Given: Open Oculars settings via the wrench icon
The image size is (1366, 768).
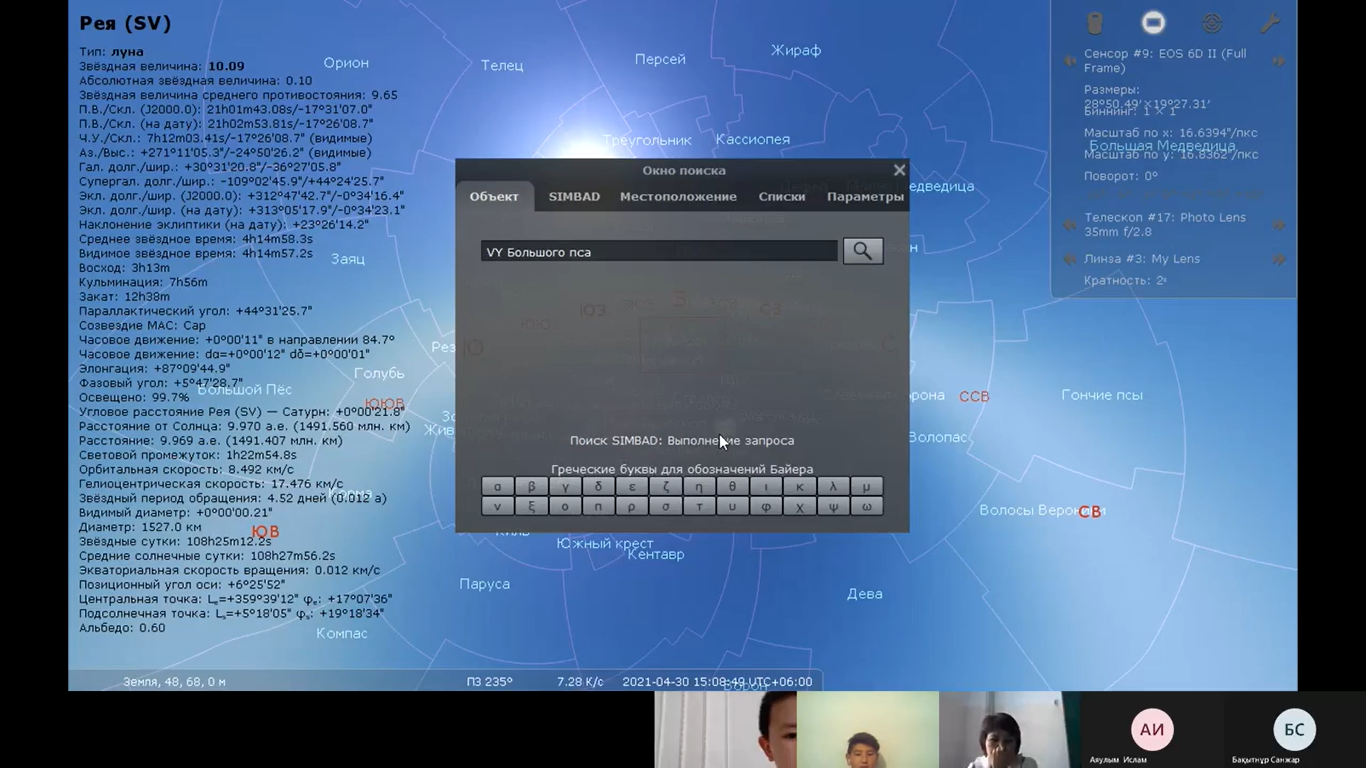Looking at the screenshot, I should [1270, 23].
